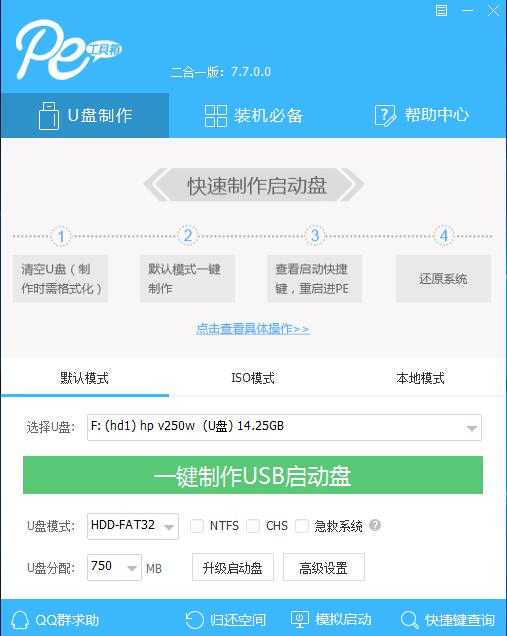The width and height of the screenshot is (507, 636).
Task: Switch to the ISO模式 tab
Action: (253, 378)
